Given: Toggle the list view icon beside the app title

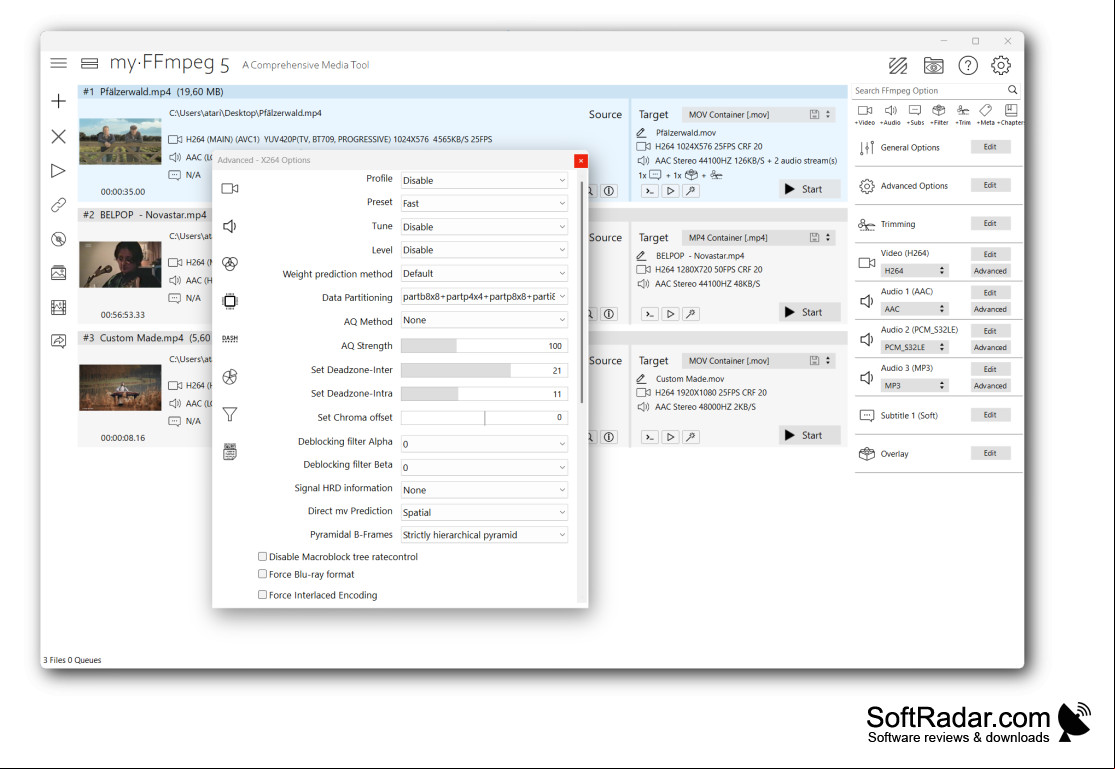Looking at the screenshot, I should point(90,63).
